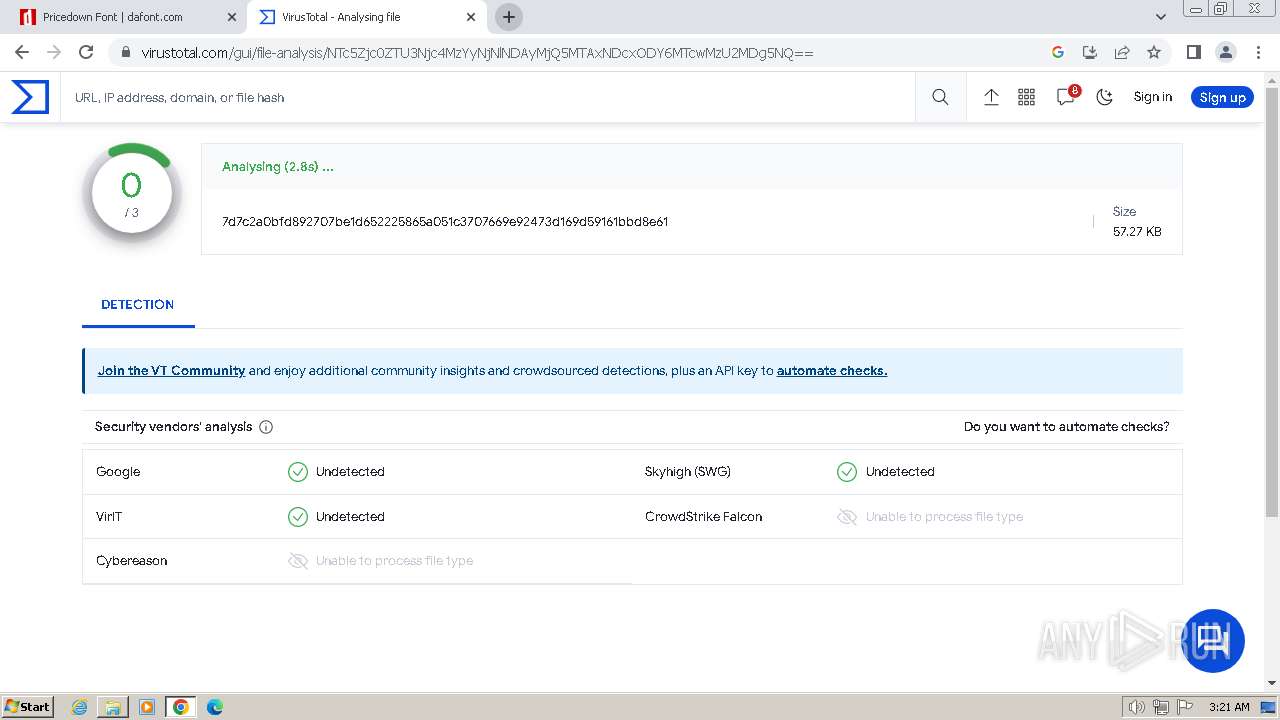
Task: Toggle dark mode moon icon
Action: point(1105,97)
